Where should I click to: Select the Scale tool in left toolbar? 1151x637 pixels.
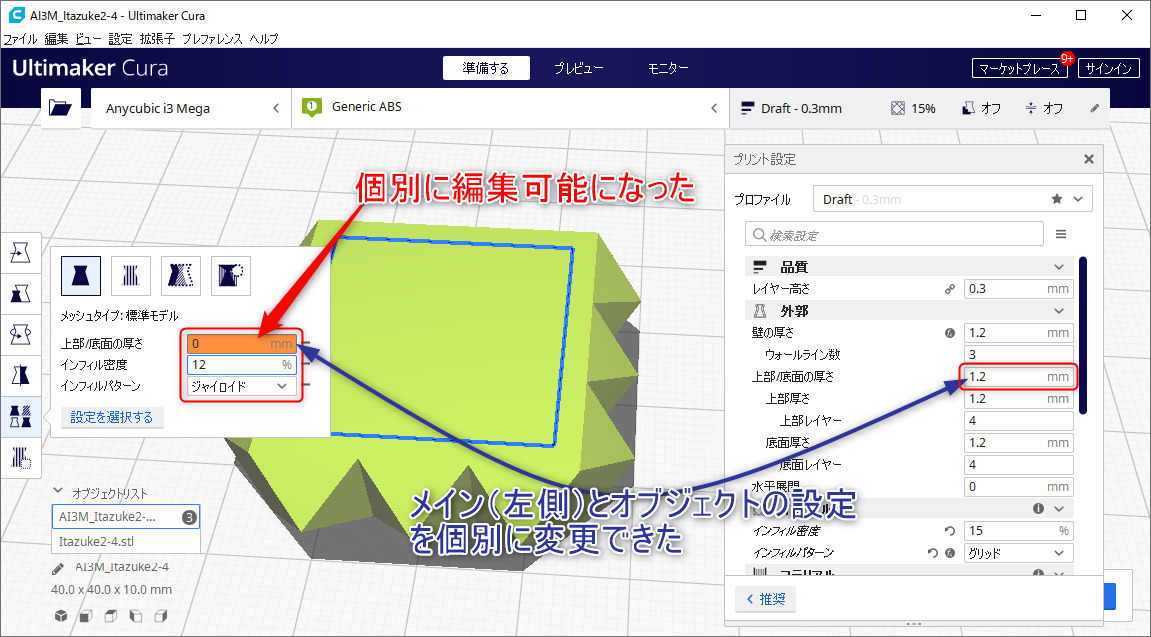point(20,293)
